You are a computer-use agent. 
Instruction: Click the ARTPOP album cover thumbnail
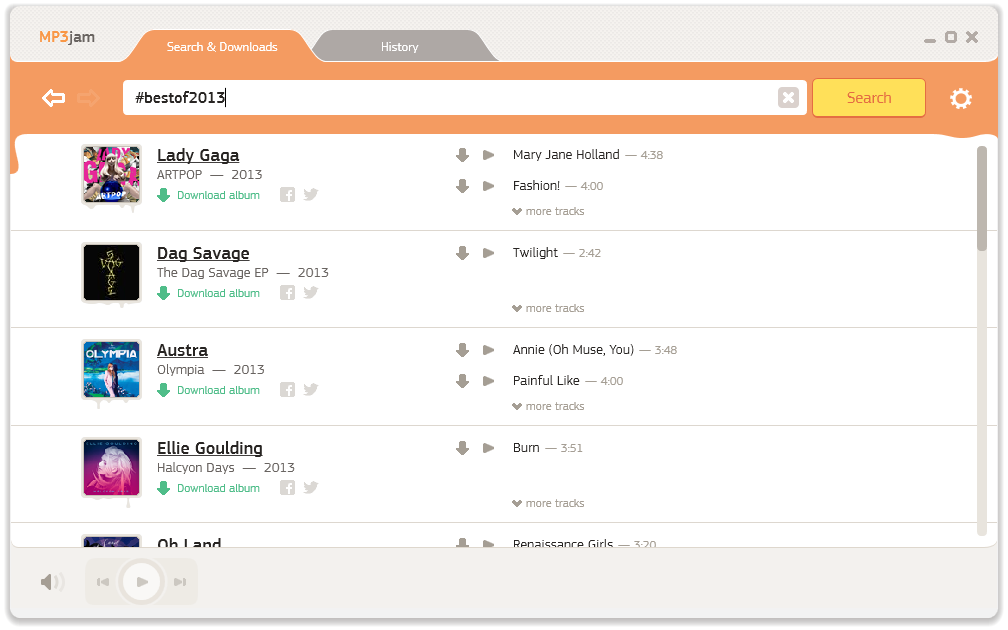[111, 174]
